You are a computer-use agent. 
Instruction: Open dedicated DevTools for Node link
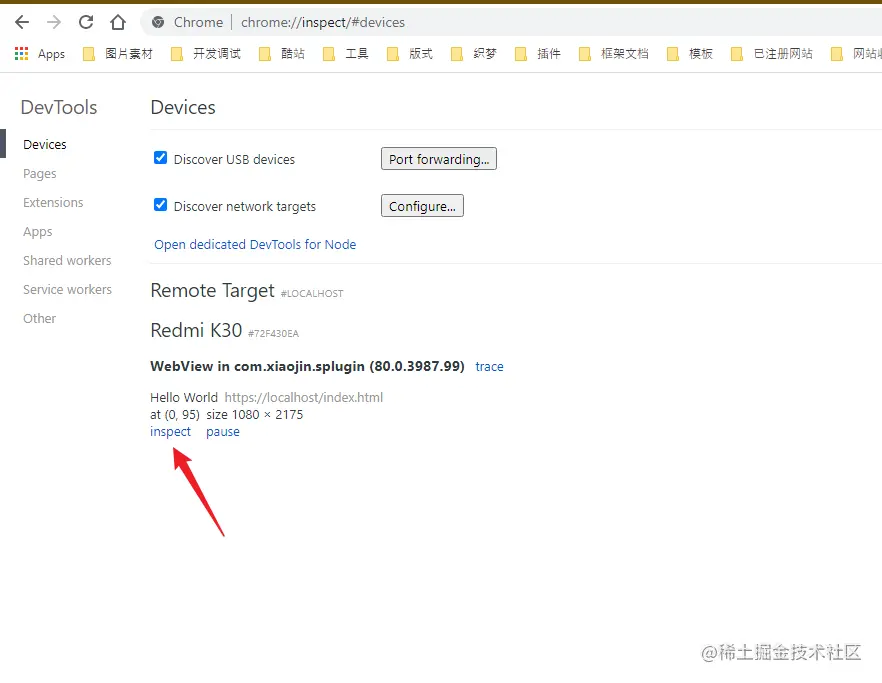click(x=255, y=244)
